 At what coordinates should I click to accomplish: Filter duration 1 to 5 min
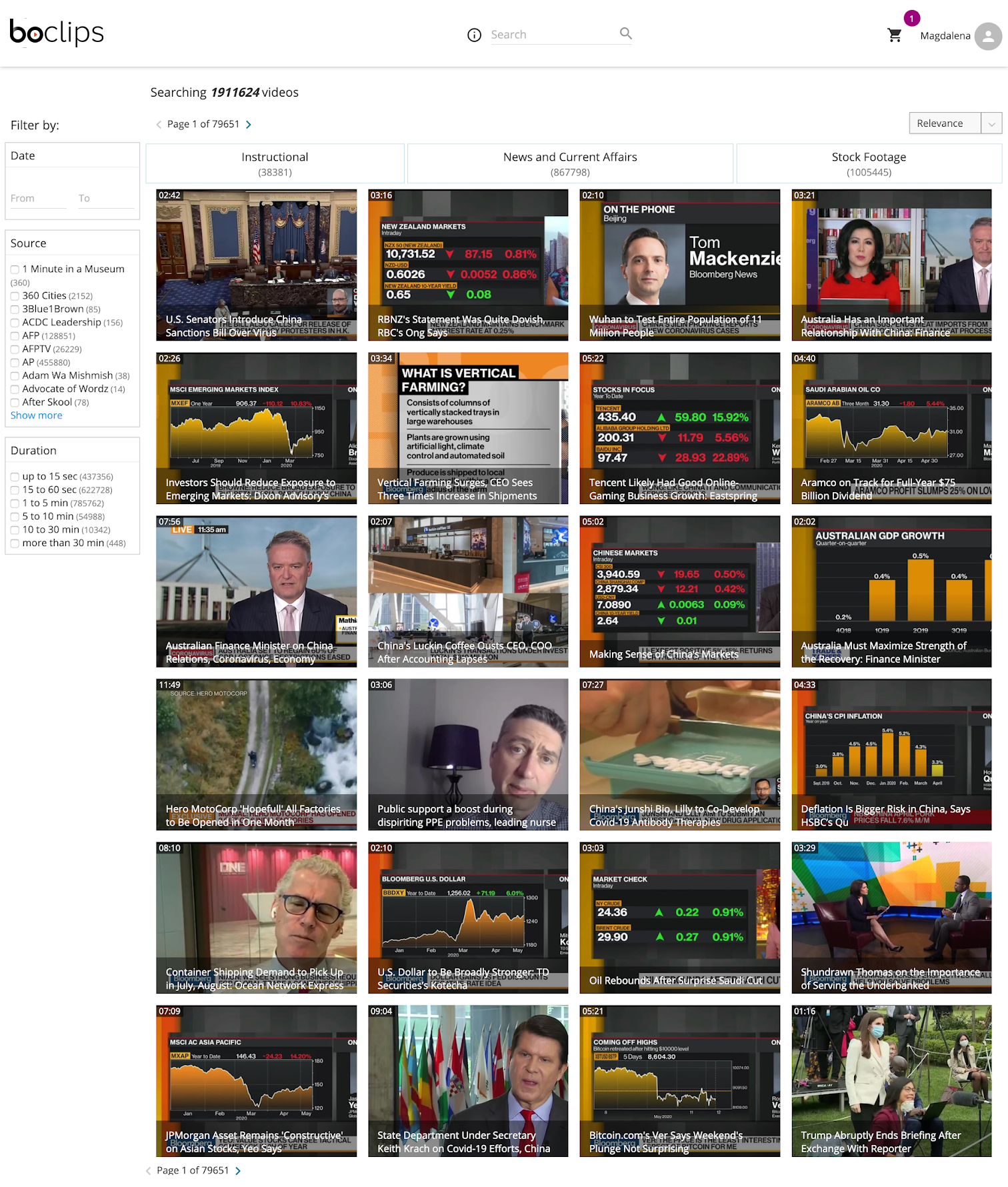[x=15, y=503]
